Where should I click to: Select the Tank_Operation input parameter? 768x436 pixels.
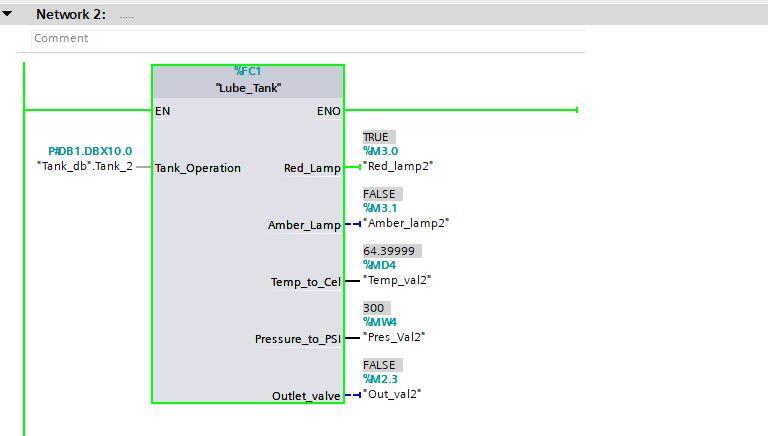(x=198, y=168)
